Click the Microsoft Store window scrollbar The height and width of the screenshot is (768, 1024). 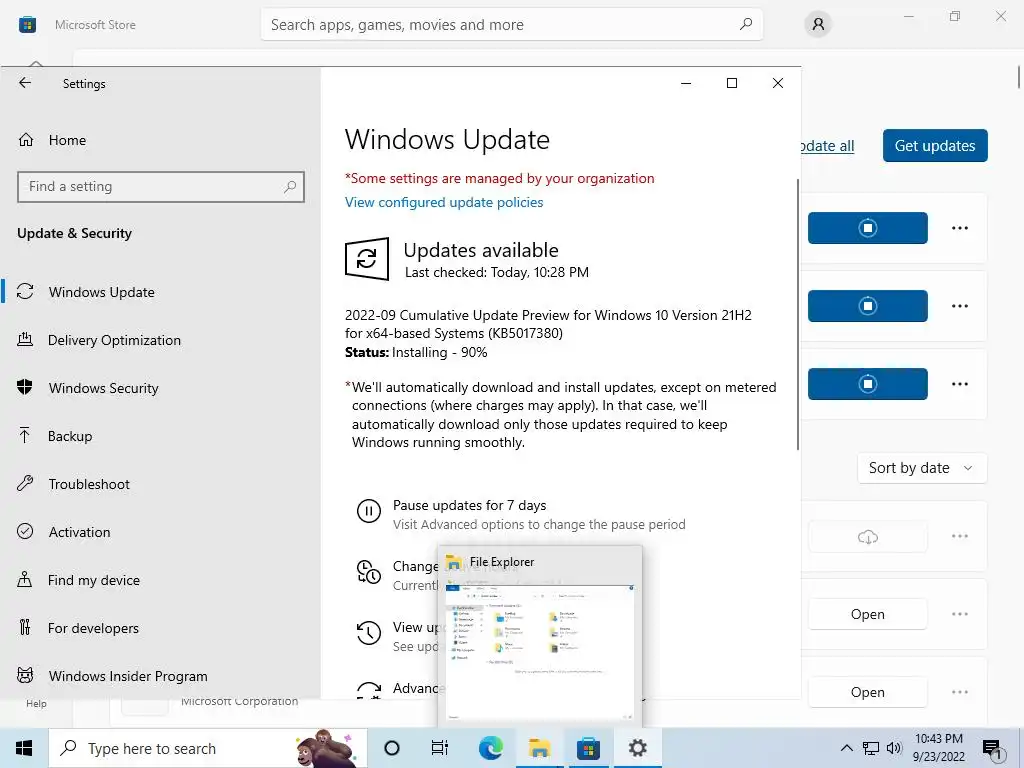tap(1019, 76)
